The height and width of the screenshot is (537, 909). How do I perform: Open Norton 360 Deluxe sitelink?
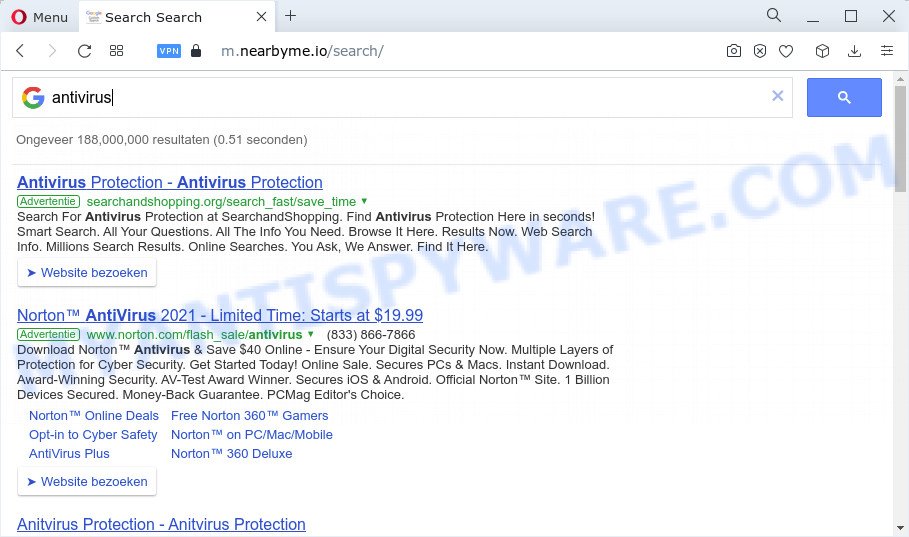point(231,453)
